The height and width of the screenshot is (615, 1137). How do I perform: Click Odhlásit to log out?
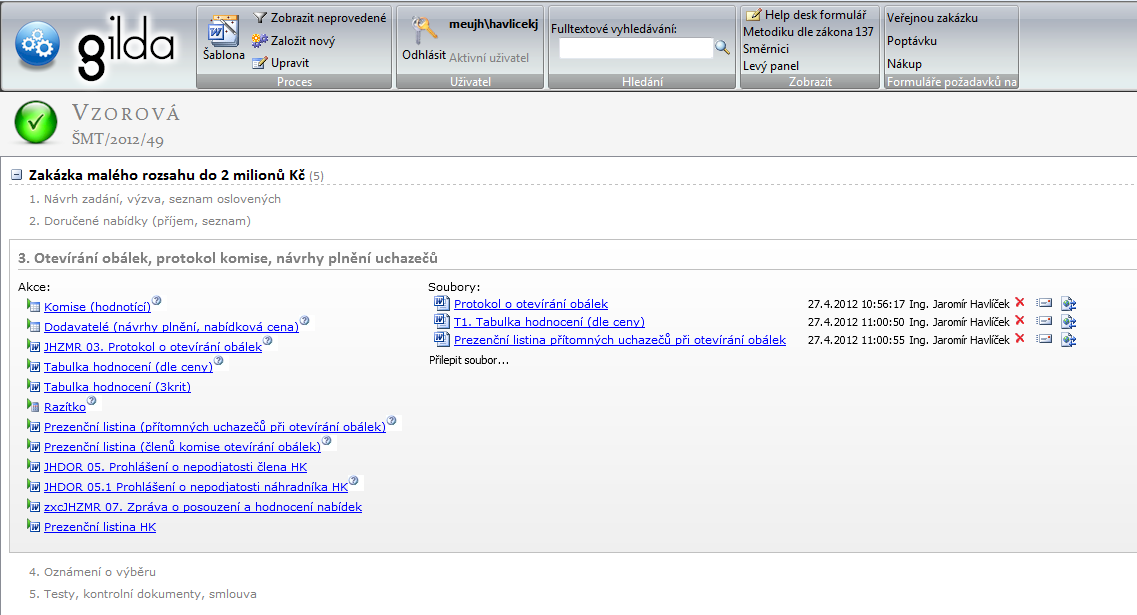coord(424,55)
